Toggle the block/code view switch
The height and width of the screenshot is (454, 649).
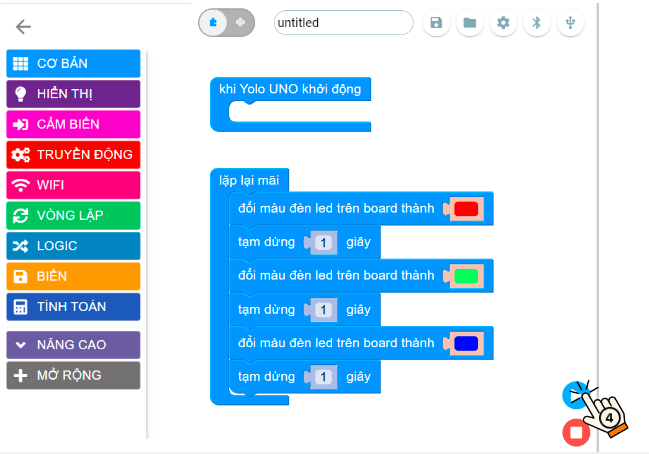(x=228, y=23)
